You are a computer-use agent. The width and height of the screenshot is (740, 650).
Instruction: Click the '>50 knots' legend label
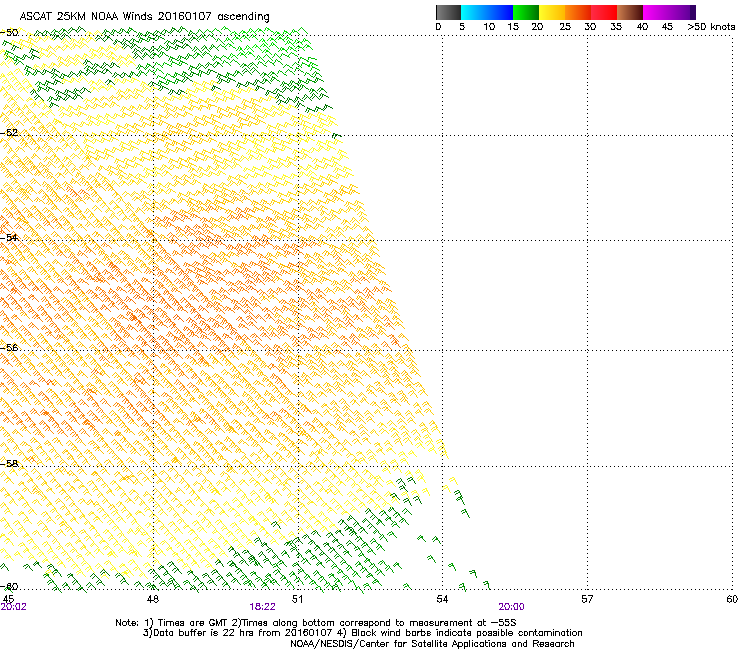point(711,27)
